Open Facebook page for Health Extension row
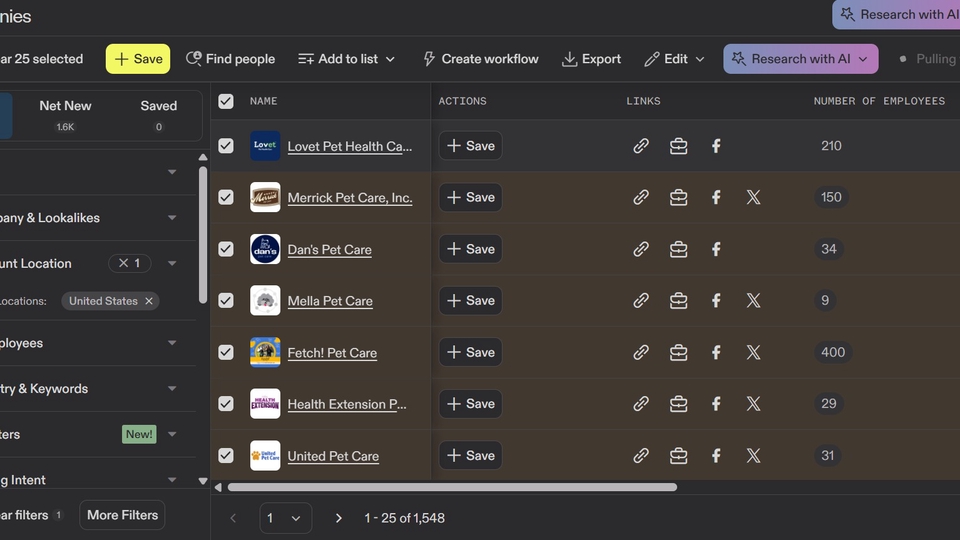This screenshot has height=540, width=960. 716,404
